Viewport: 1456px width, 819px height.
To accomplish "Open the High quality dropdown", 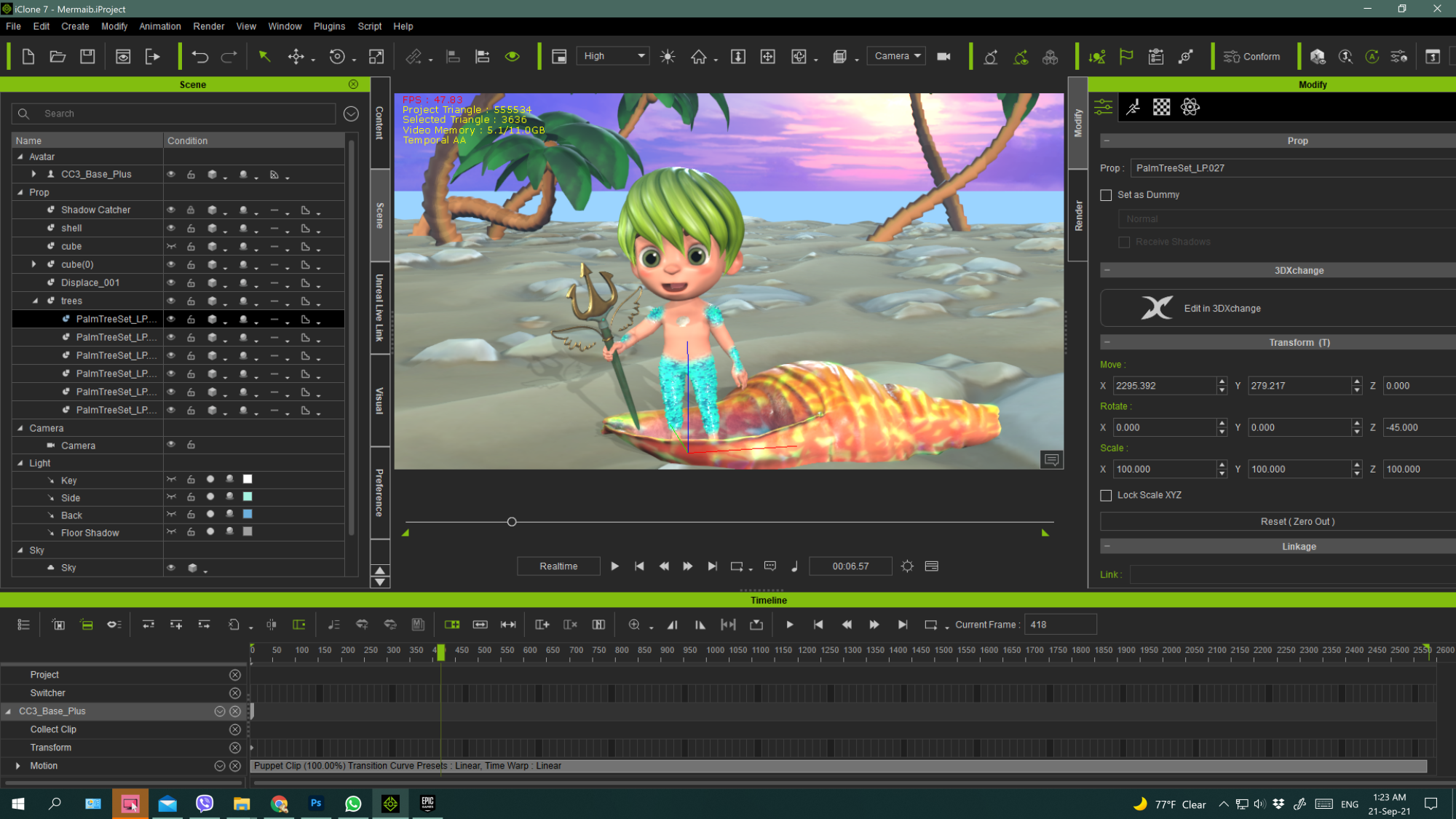I will [613, 56].
